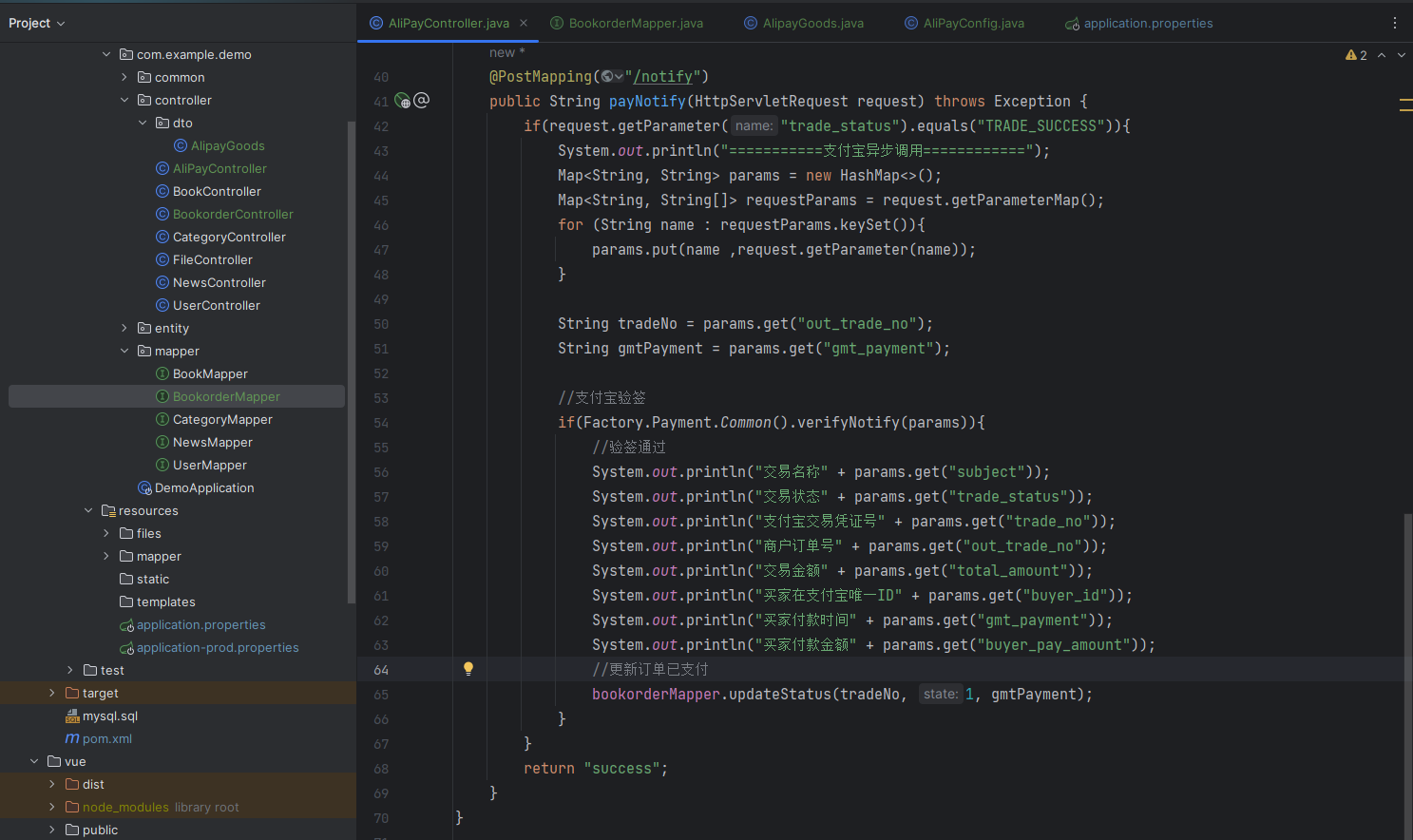Expand the test folder
Image resolution: width=1413 pixels, height=840 pixels.
click(x=70, y=670)
